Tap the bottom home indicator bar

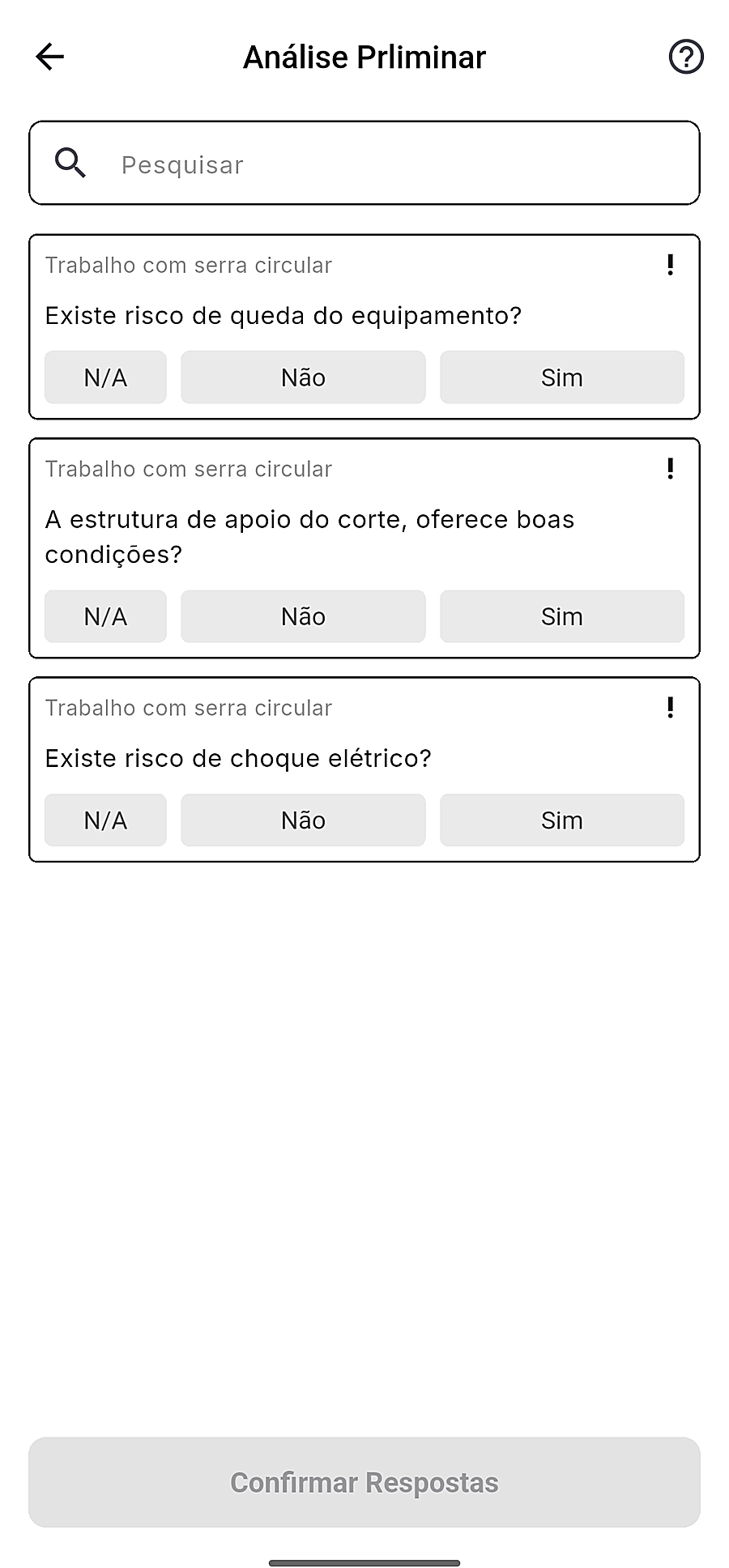pos(364,1563)
